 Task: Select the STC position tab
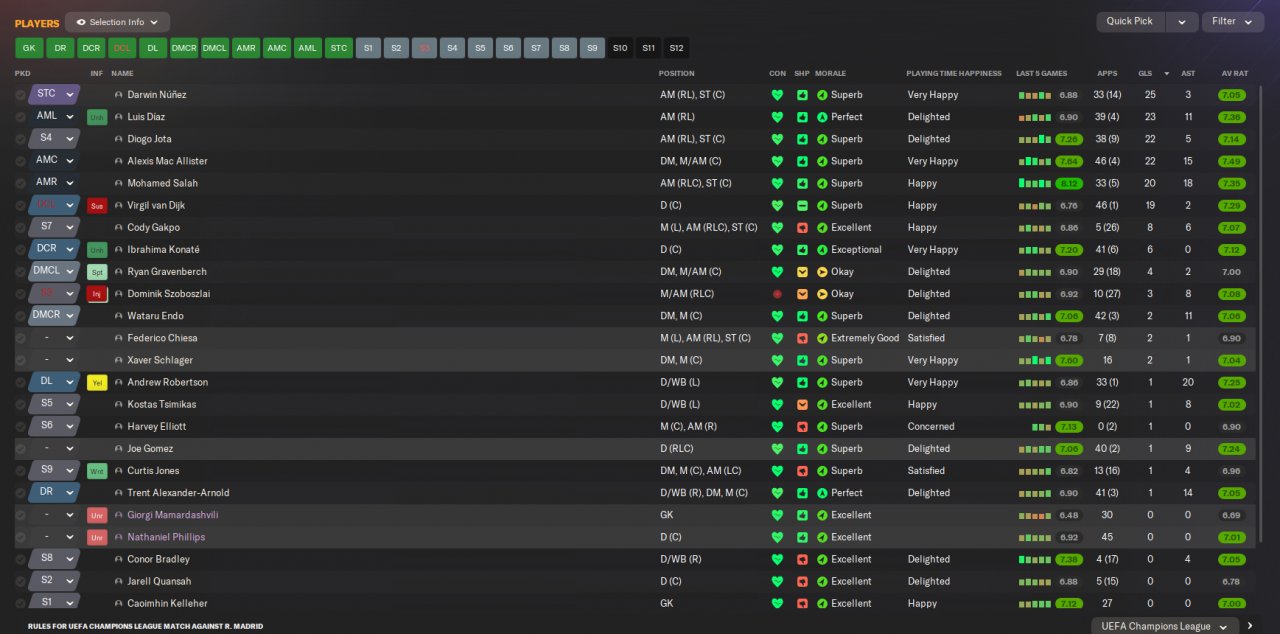pos(339,48)
